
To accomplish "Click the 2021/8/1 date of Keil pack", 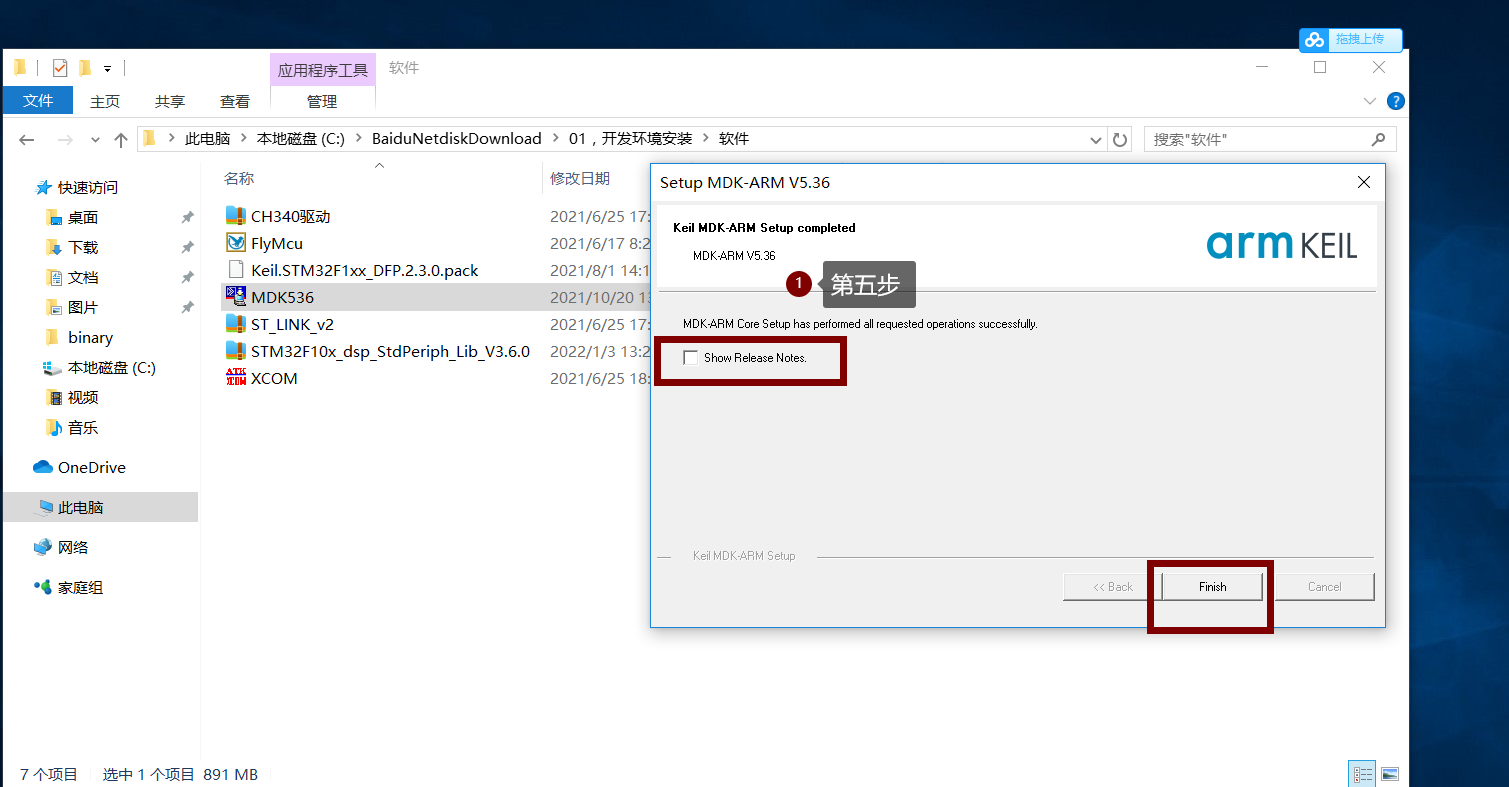I will pos(599,270).
